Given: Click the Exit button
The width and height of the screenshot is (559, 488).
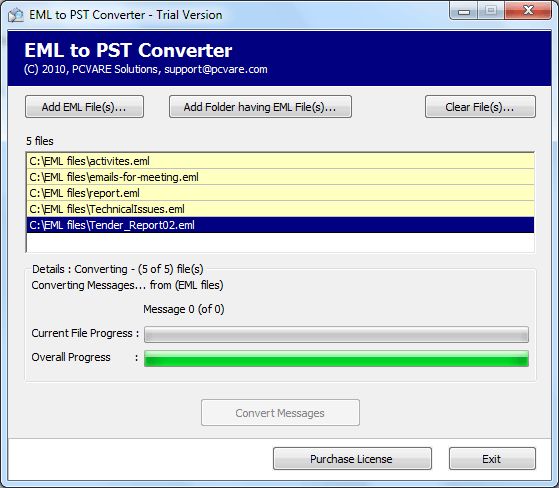Looking at the screenshot, I should click(x=492, y=459).
